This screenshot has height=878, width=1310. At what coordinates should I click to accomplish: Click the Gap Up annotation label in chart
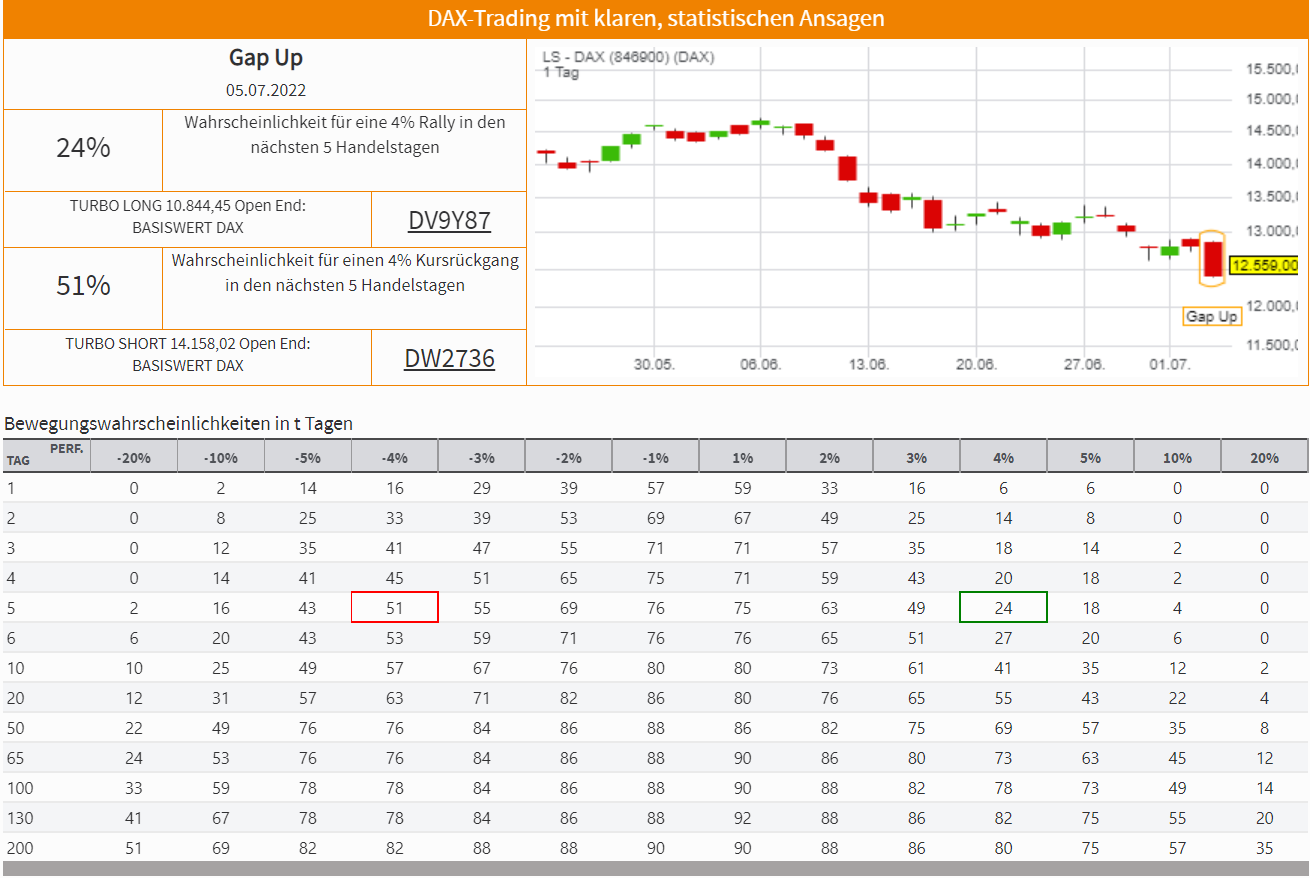click(1211, 316)
